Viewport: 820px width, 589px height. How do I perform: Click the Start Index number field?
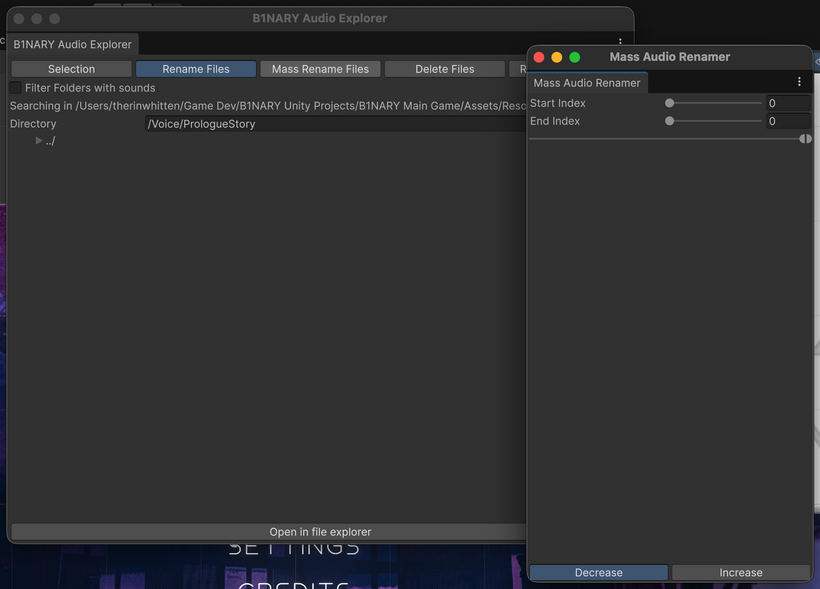pyautogui.click(x=788, y=103)
